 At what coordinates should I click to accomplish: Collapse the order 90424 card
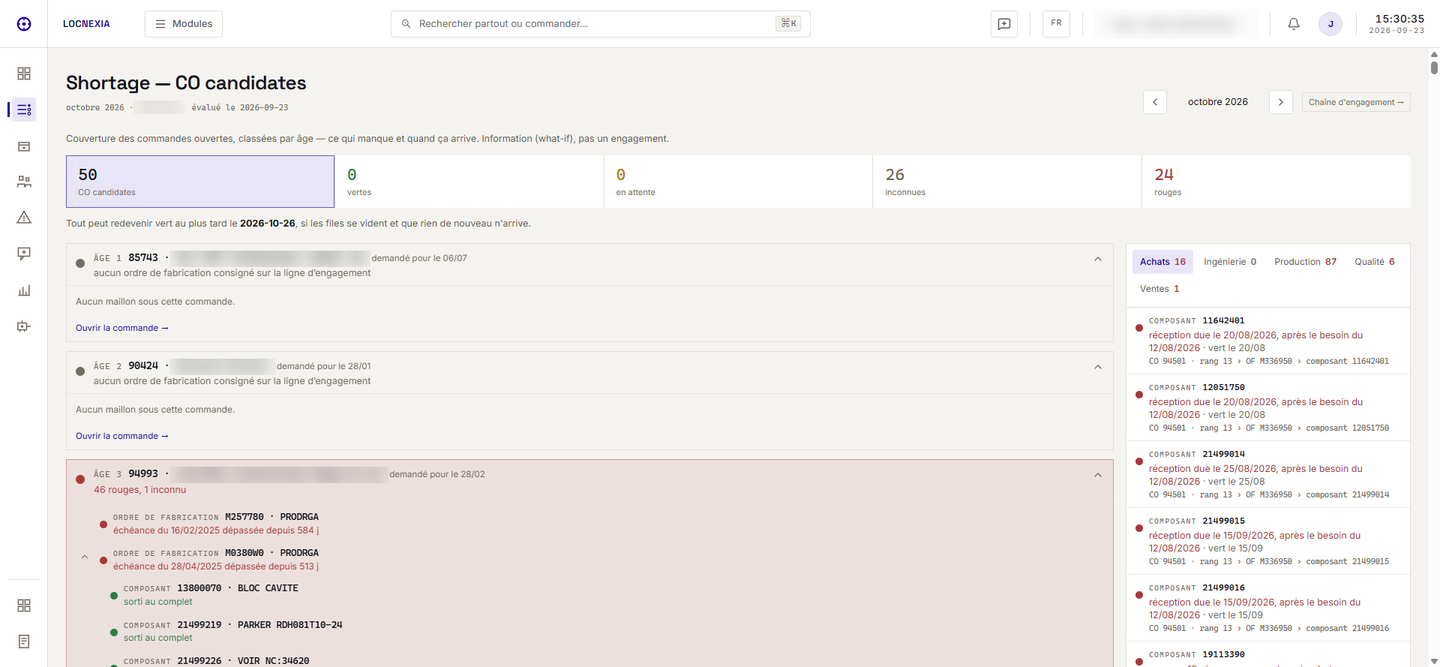click(1097, 367)
